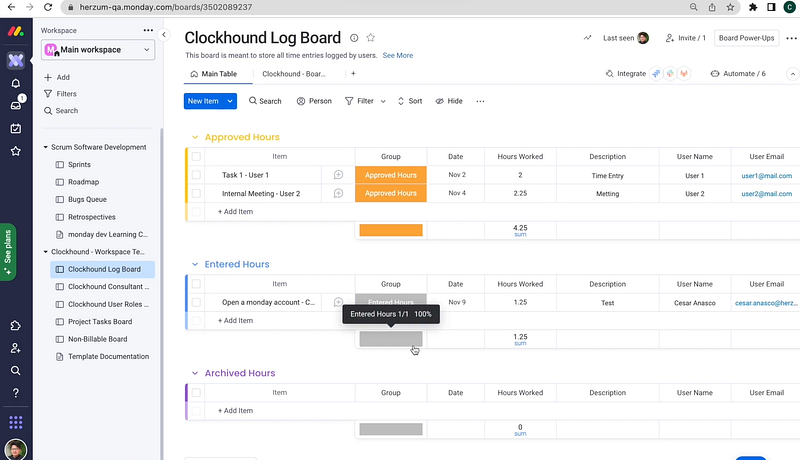Collapse Clockhound - Workspace Te... folder
The image size is (800, 460).
click(x=45, y=252)
